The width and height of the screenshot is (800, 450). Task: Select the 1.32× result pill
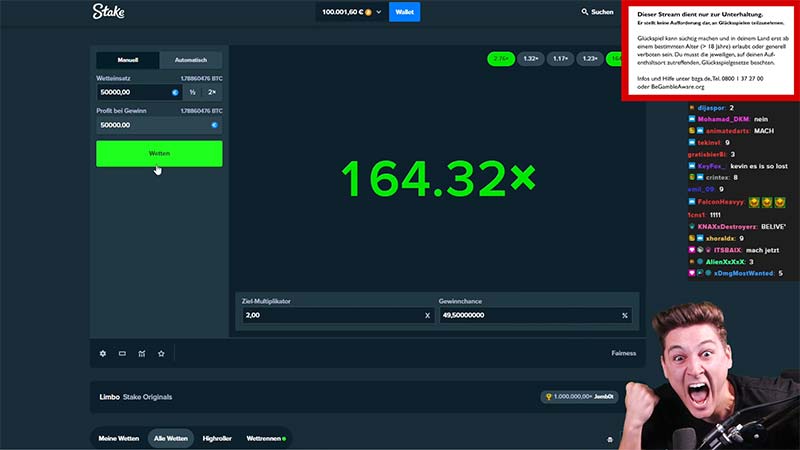tap(531, 59)
